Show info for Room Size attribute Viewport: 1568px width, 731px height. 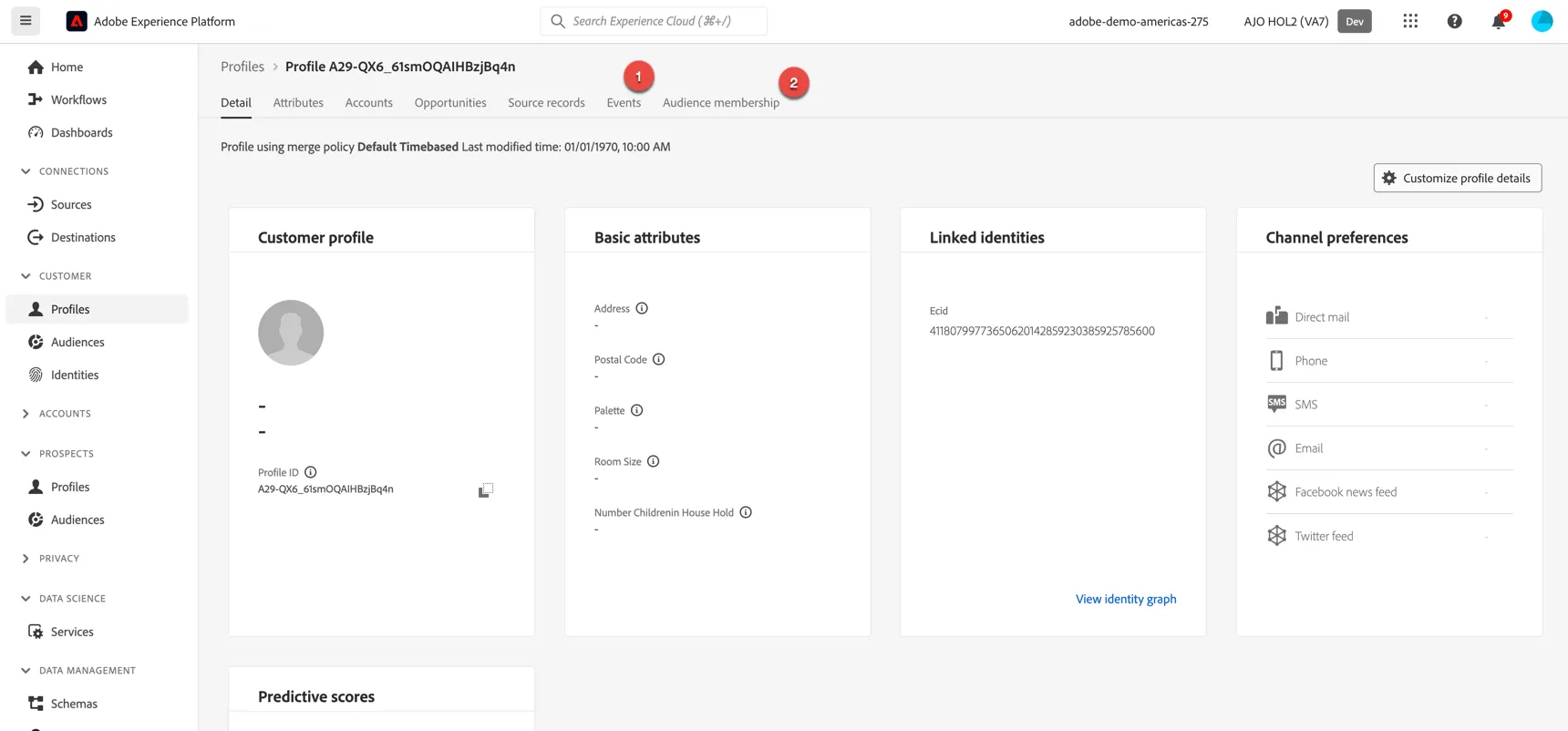tap(654, 461)
